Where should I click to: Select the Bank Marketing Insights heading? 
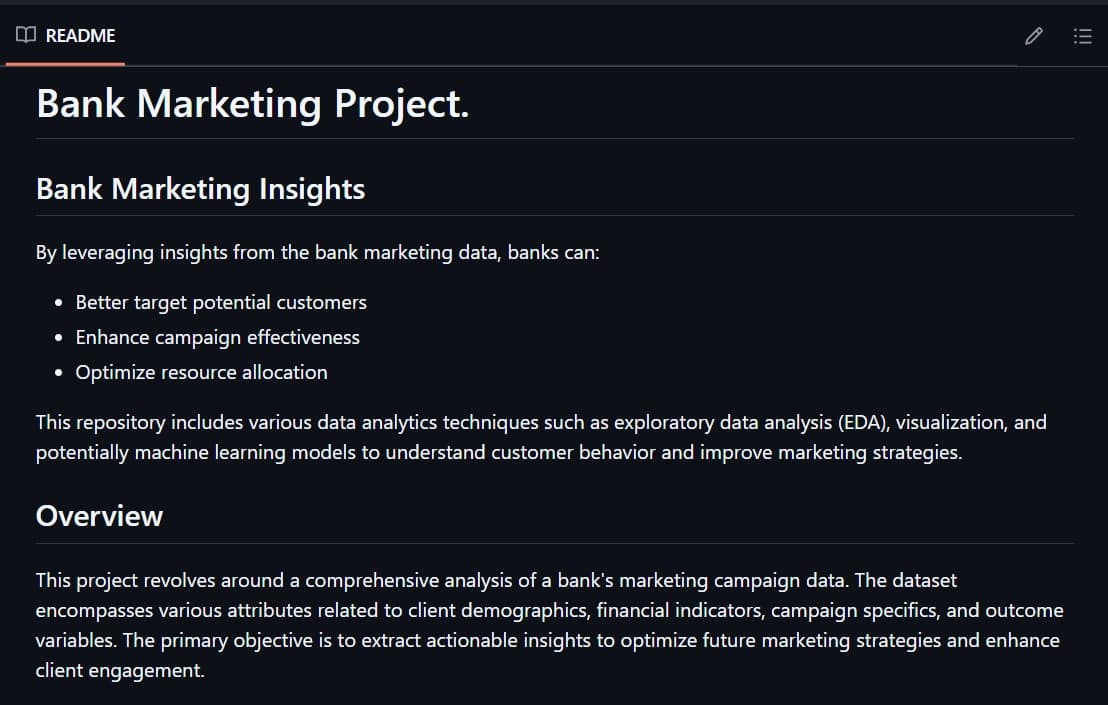(200, 189)
